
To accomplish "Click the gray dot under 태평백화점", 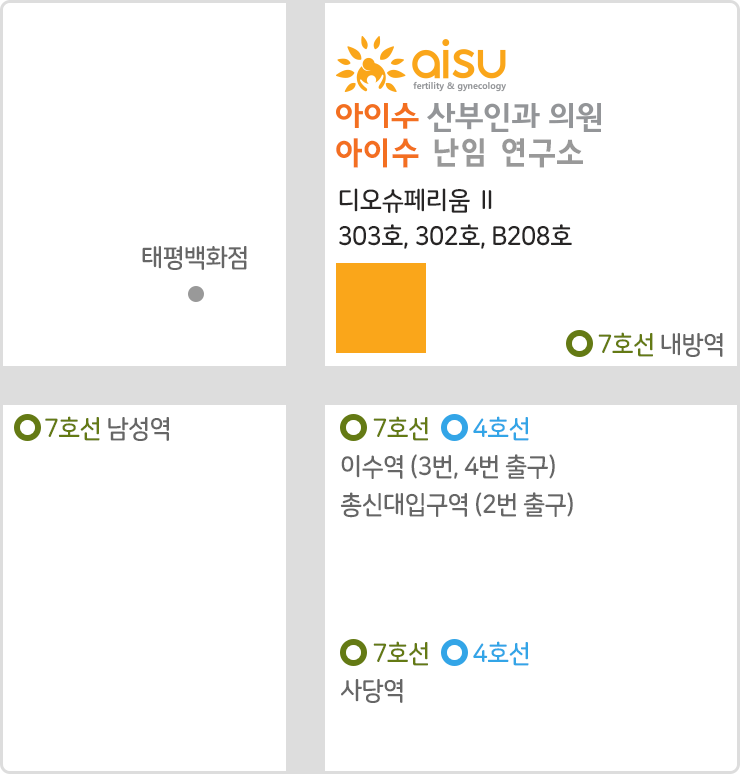I will tap(196, 294).
